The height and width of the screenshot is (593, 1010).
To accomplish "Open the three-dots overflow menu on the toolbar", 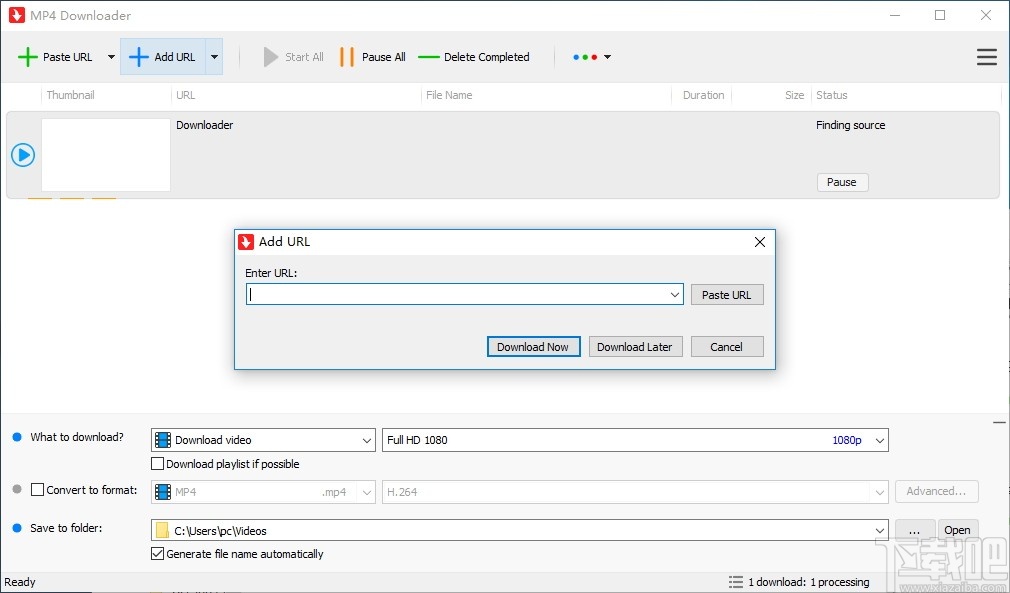I will (585, 57).
